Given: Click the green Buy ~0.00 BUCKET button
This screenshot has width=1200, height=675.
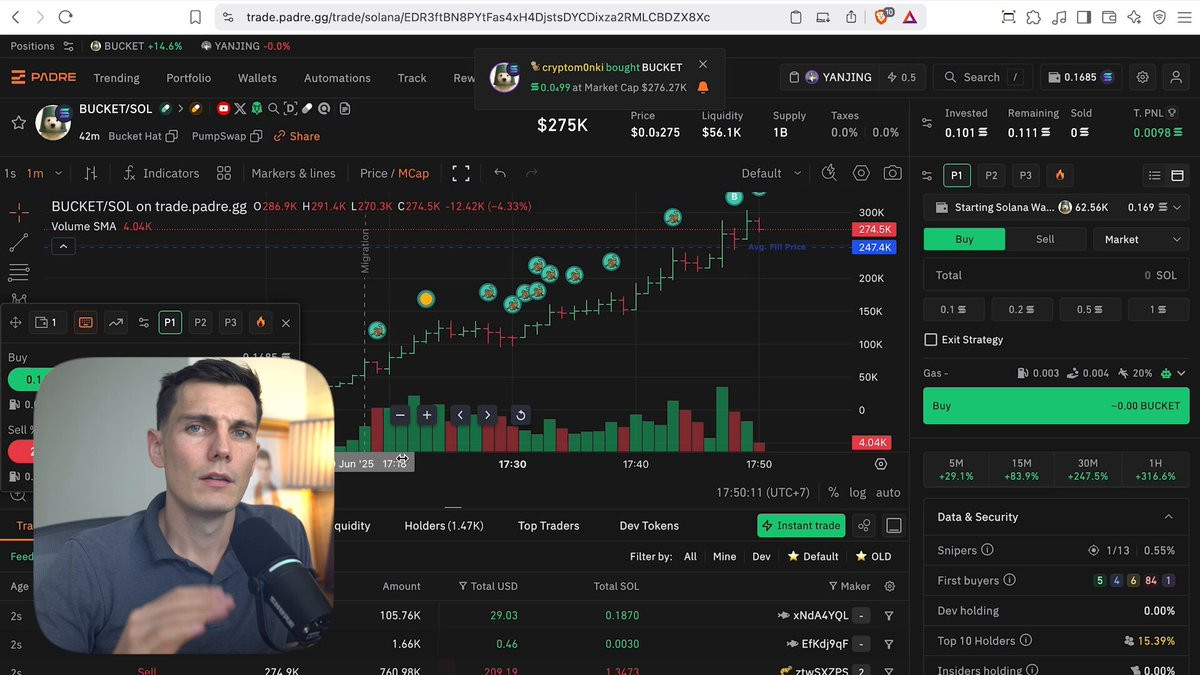Looking at the screenshot, I should (x=1056, y=406).
